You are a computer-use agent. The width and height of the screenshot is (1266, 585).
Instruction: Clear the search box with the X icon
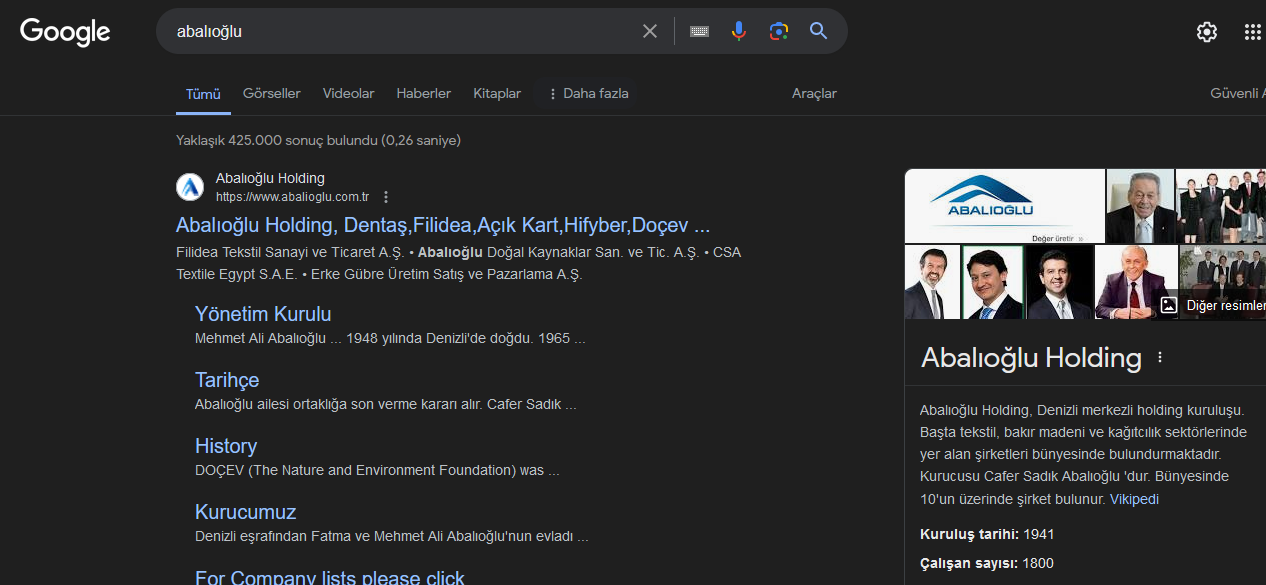click(650, 31)
